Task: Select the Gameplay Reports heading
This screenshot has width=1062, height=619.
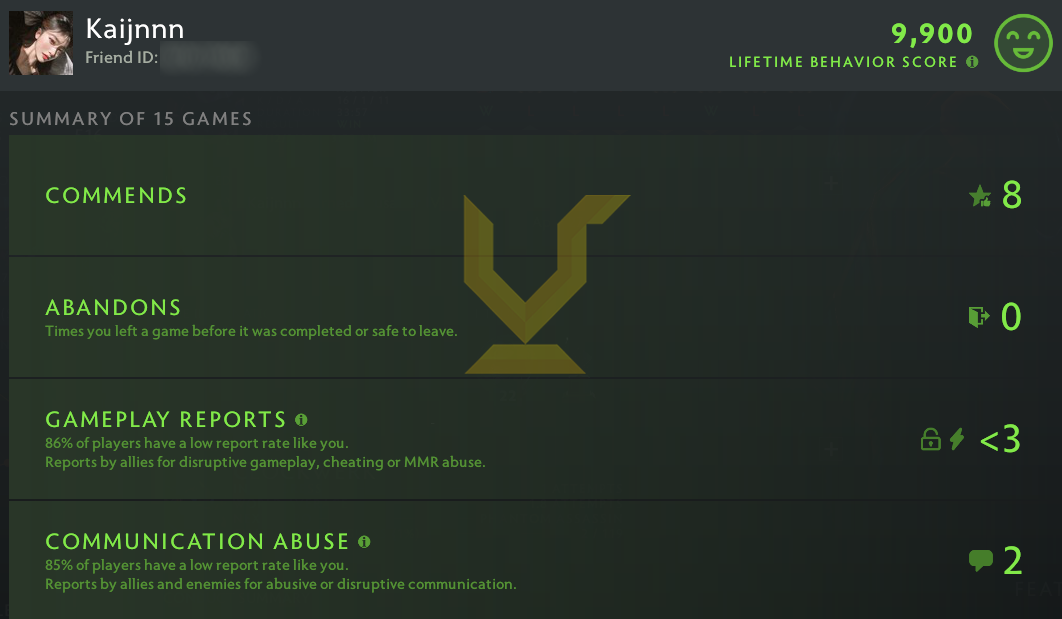Action: [166, 420]
